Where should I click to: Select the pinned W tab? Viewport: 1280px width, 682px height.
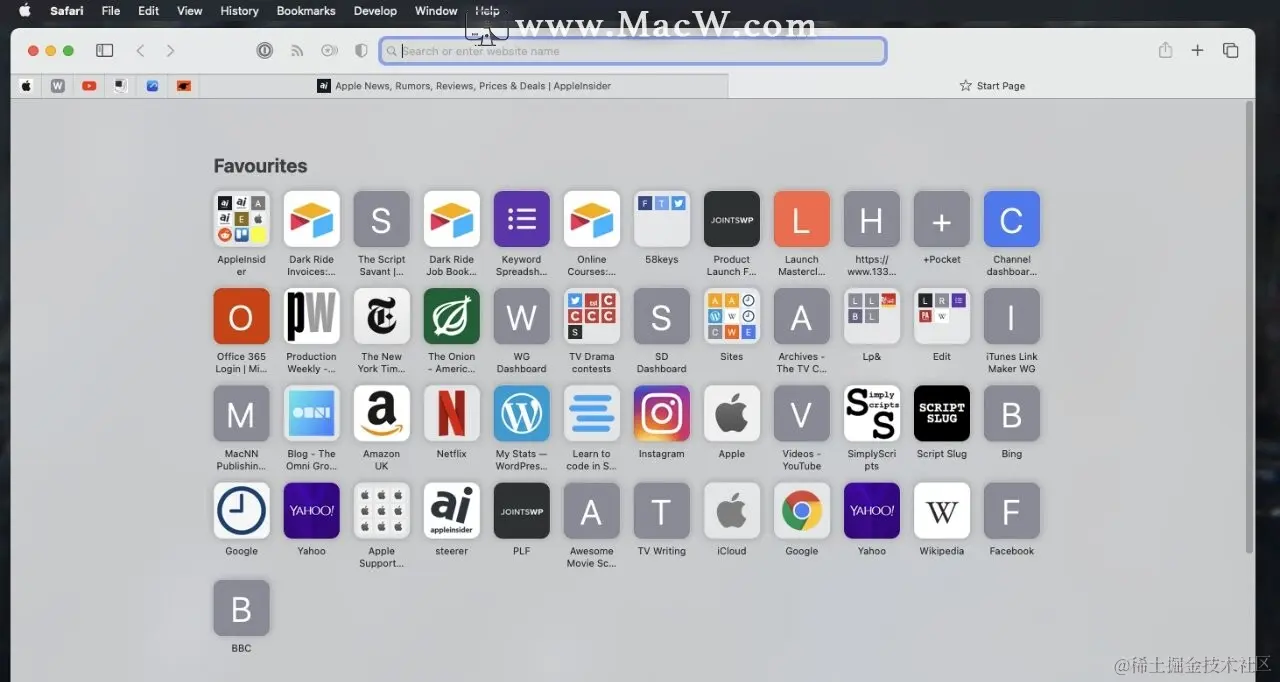[58, 86]
